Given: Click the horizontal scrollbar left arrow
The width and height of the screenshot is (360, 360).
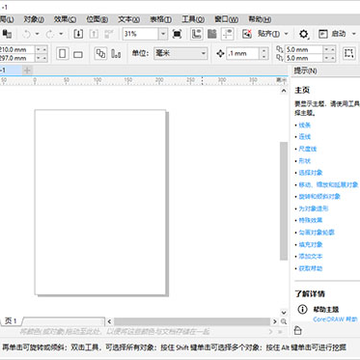Looking at the screenshot, I should click(109, 322).
